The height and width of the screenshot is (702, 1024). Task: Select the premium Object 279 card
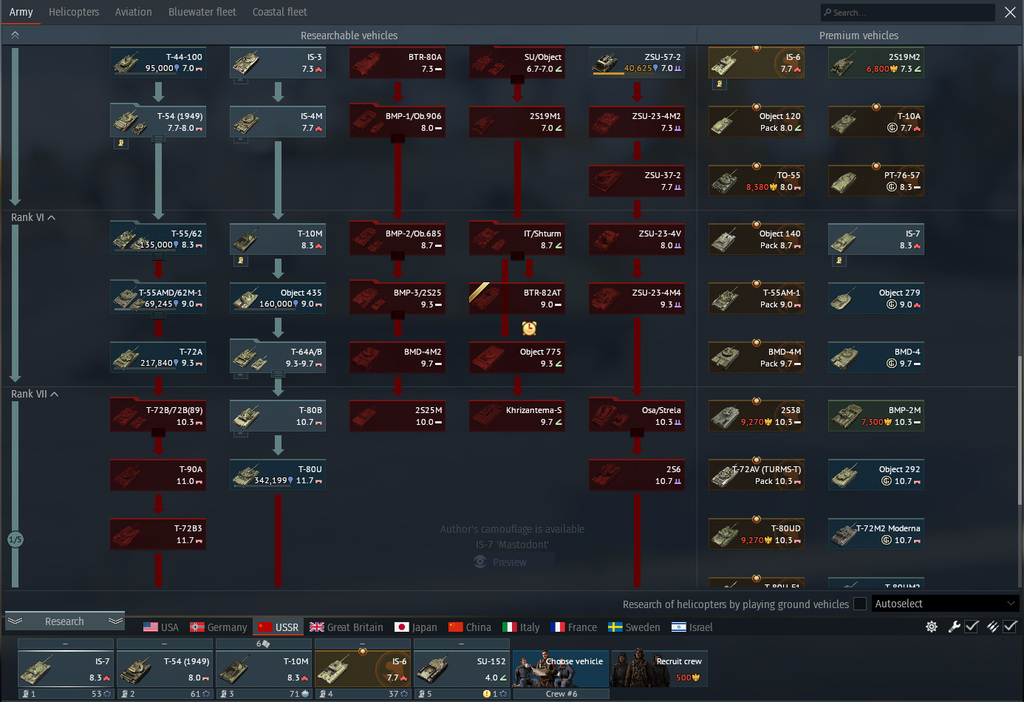[x=876, y=298]
